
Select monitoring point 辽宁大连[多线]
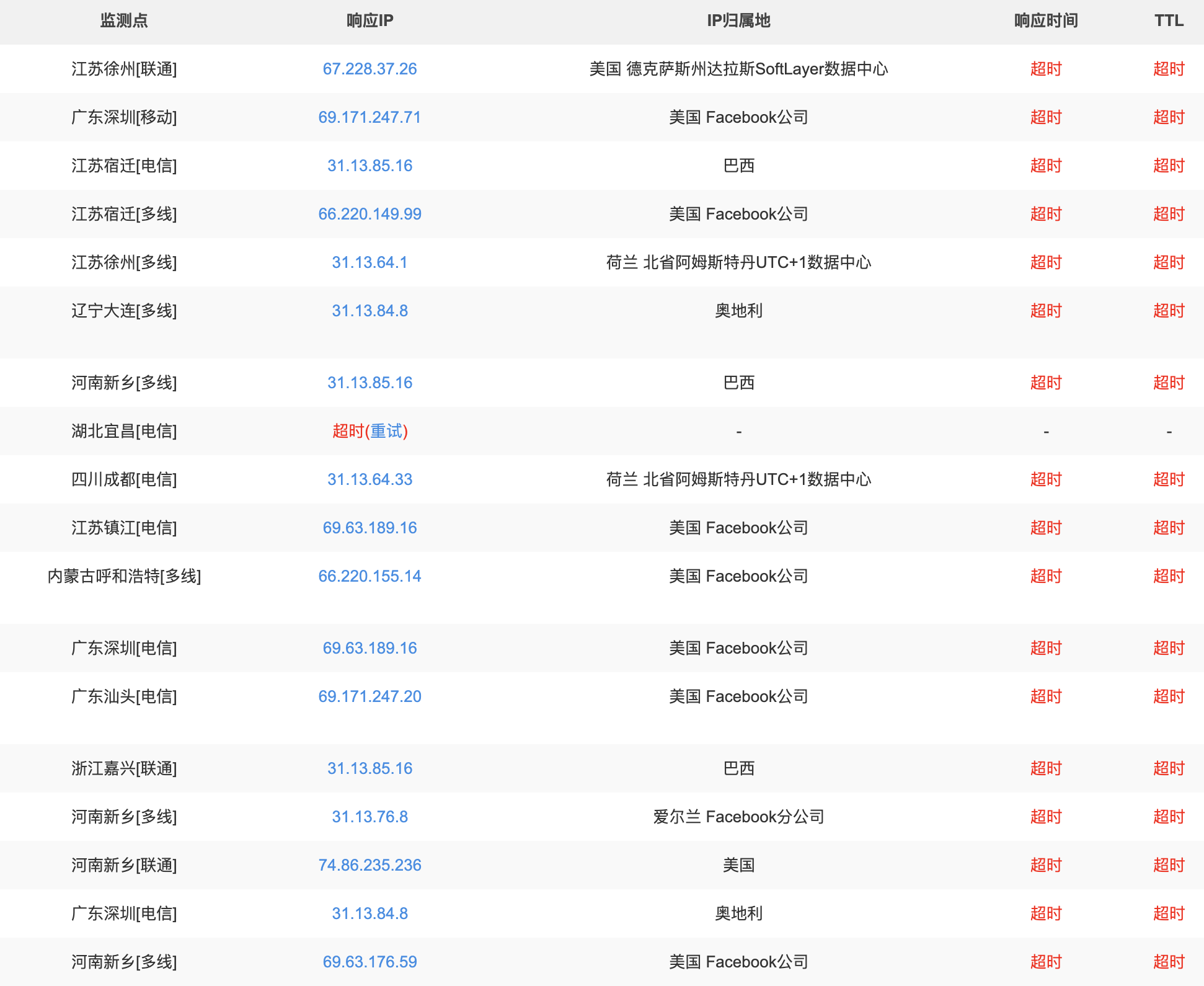(124, 311)
